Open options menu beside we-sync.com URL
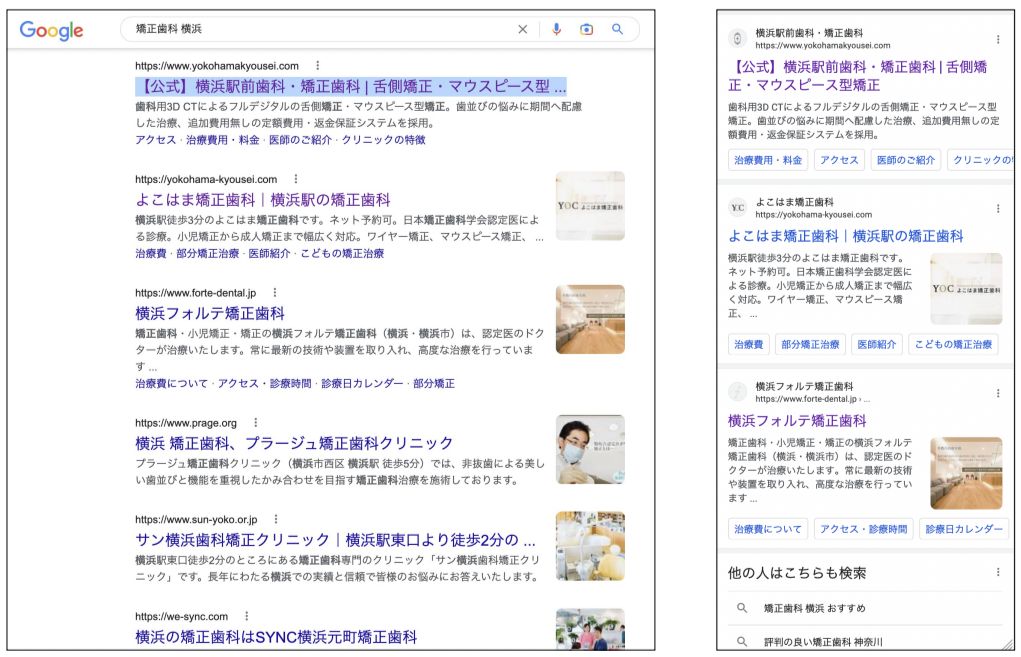Viewport: 1021px width, 657px height. click(246, 617)
